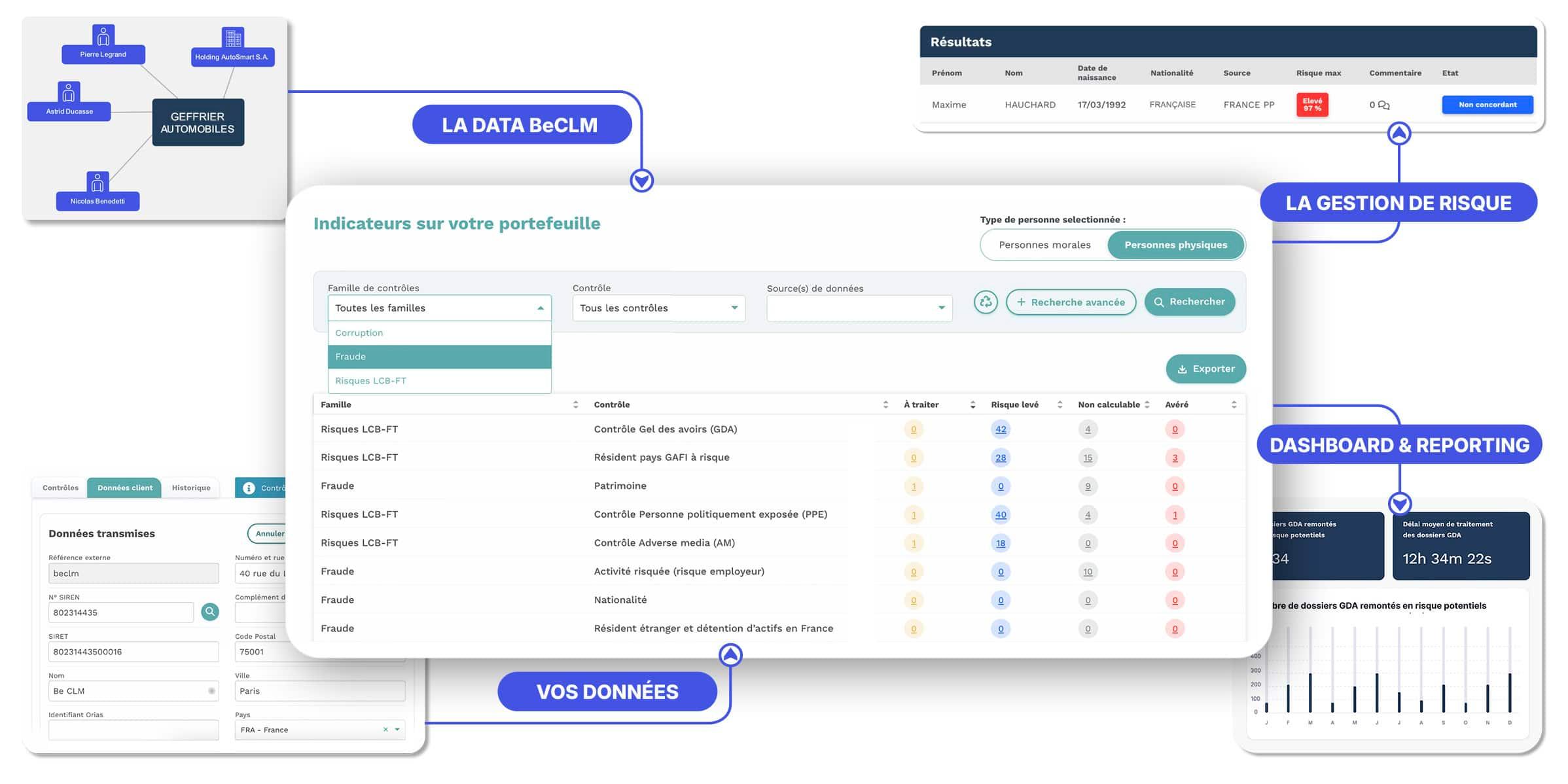This screenshot has height=784, width=1568.
Task: Switch to Personnes morales
Action: click(1045, 245)
